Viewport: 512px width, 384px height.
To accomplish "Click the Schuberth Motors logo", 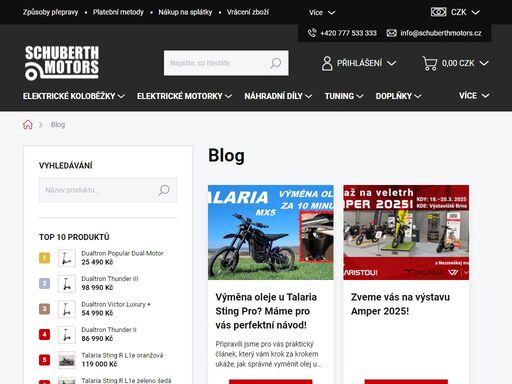I will (62, 63).
